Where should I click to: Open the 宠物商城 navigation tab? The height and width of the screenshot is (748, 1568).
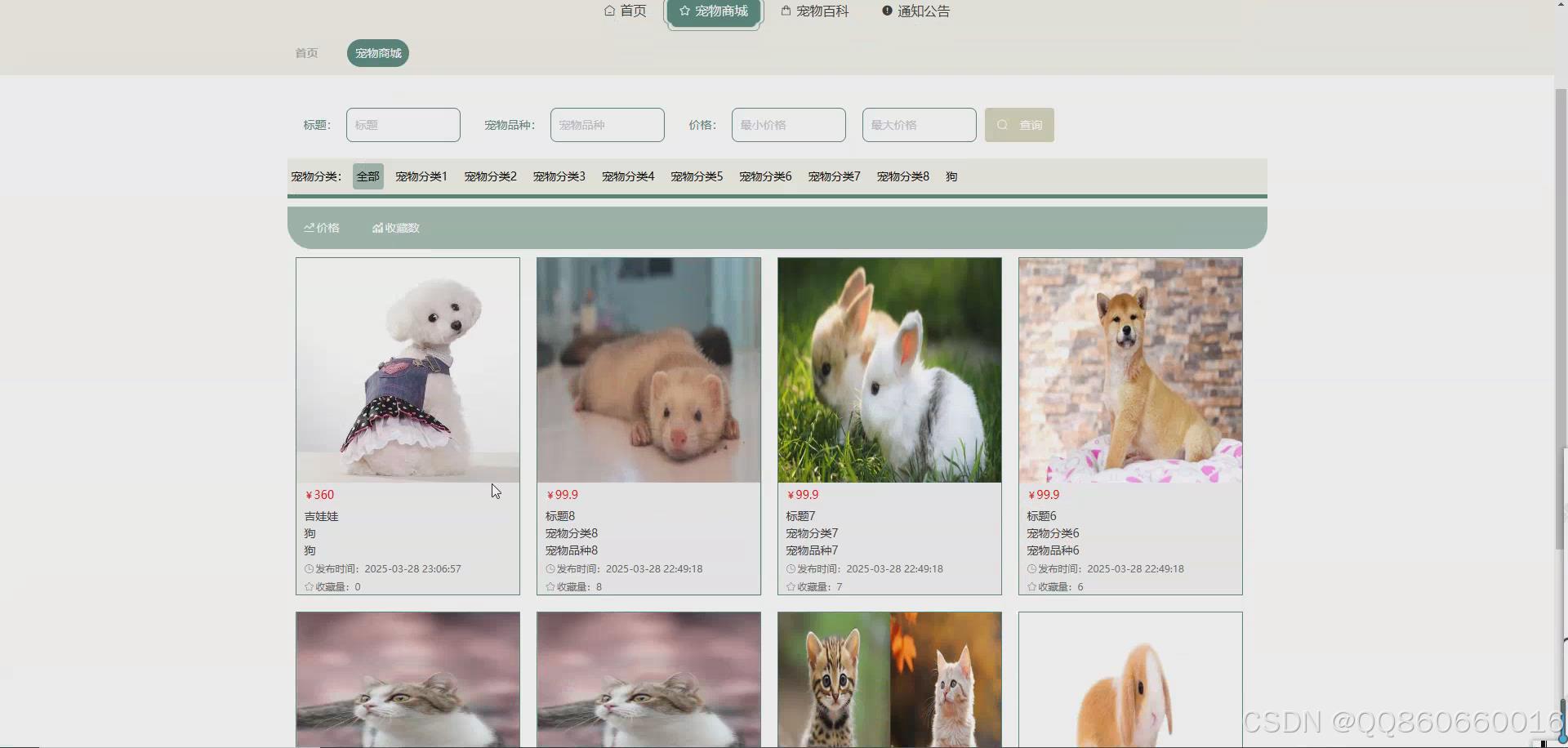pos(714,11)
